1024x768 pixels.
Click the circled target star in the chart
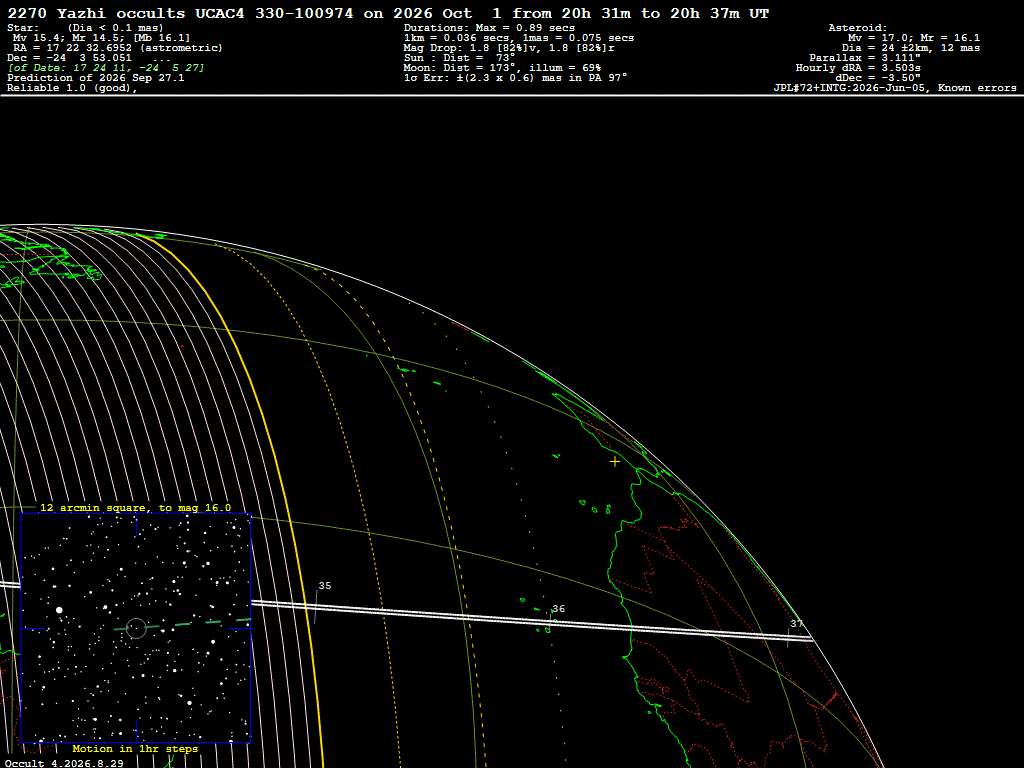click(136, 628)
